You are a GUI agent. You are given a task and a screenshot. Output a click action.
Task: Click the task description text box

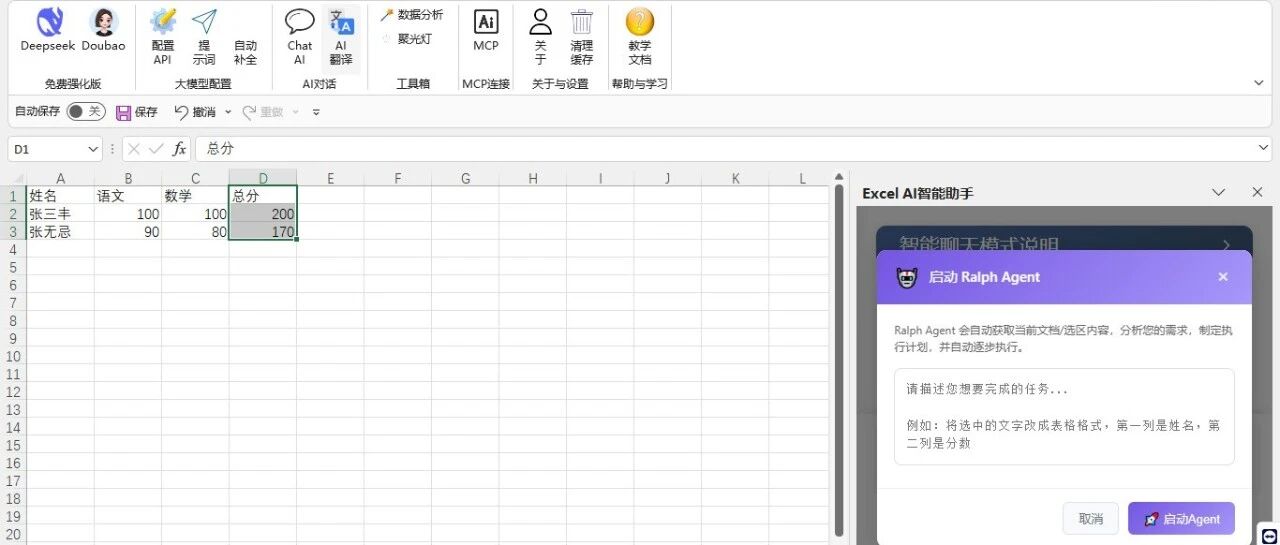[x=1064, y=416]
